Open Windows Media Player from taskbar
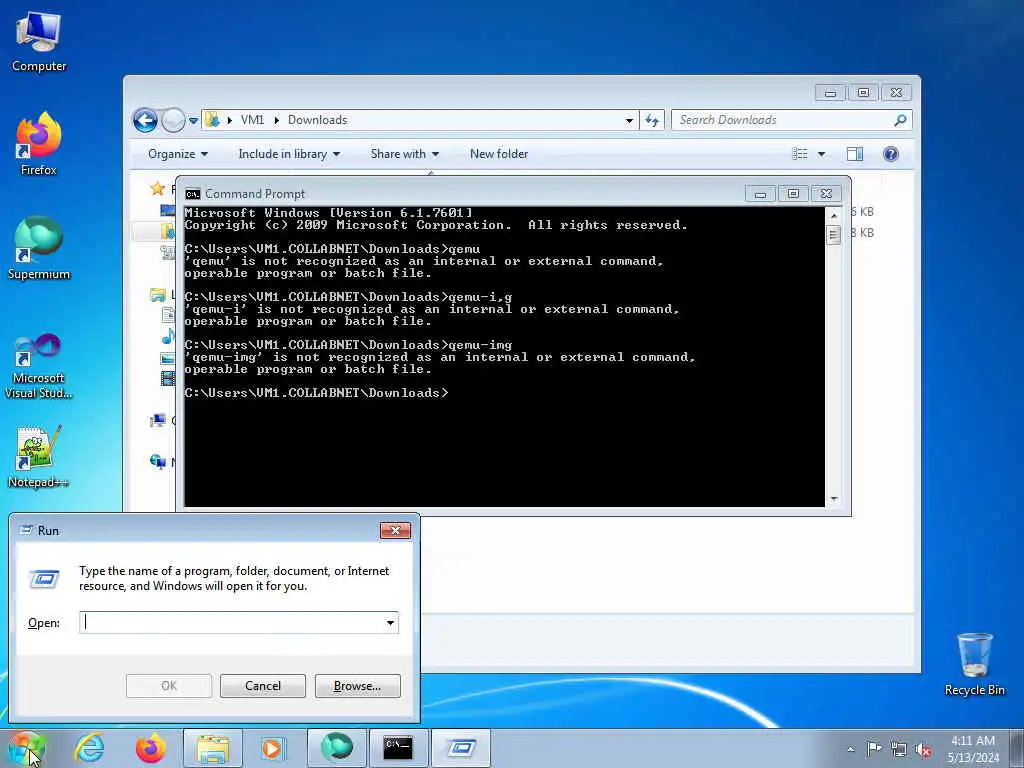The height and width of the screenshot is (768, 1024). coord(272,748)
